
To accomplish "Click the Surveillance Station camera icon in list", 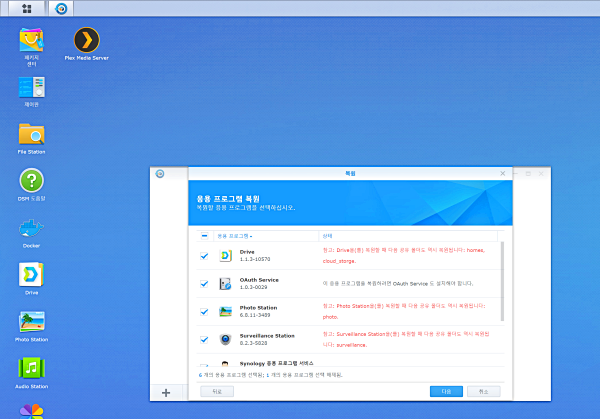I will pyautogui.click(x=225, y=339).
